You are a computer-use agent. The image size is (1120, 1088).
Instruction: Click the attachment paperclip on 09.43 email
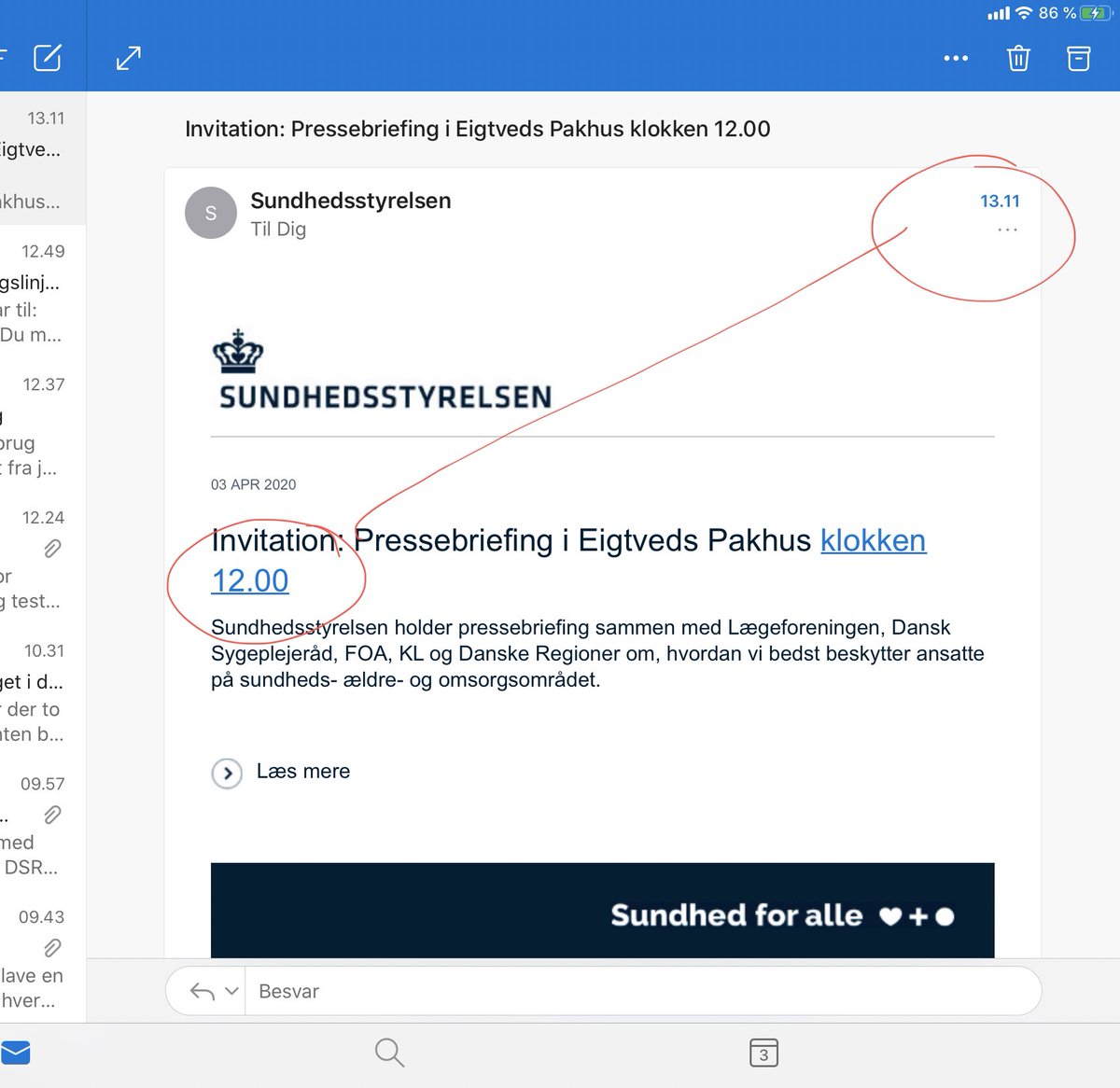[53, 948]
